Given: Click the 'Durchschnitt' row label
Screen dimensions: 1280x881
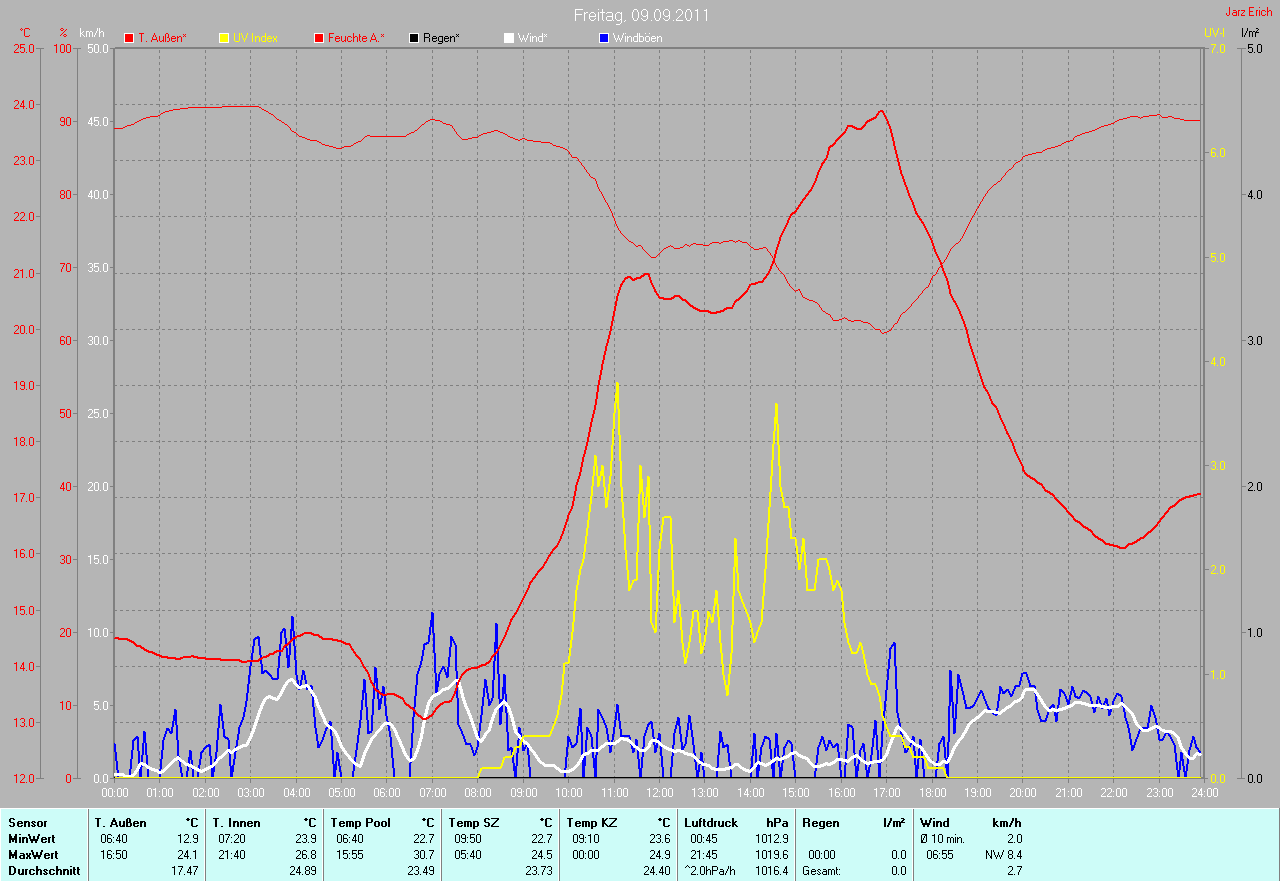Looking at the screenshot, I should 42,871.
